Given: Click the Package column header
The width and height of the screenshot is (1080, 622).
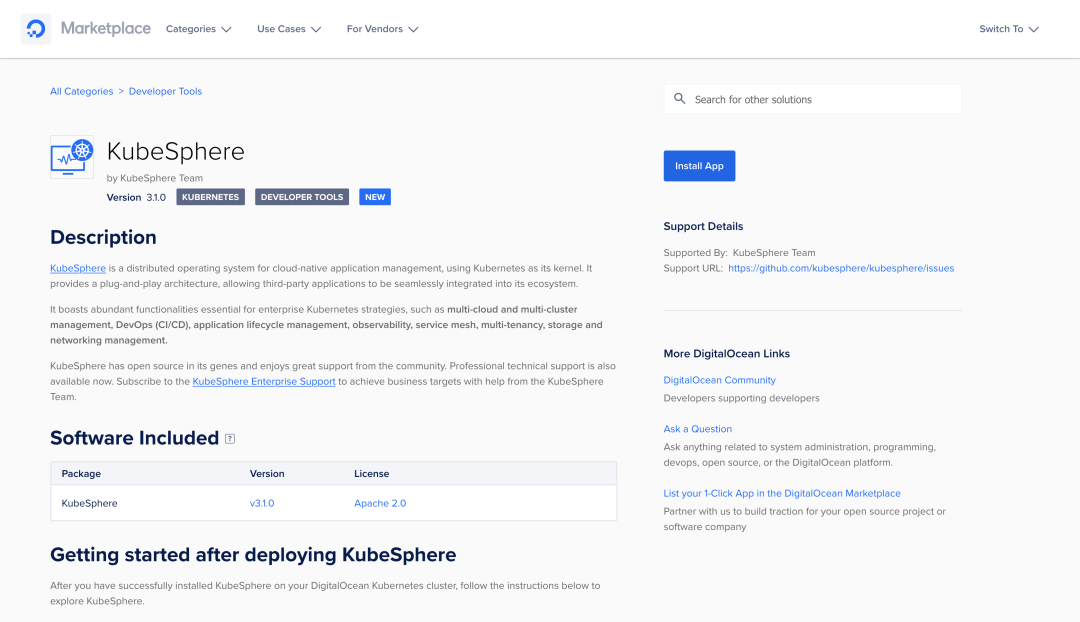Looking at the screenshot, I should point(81,474).
